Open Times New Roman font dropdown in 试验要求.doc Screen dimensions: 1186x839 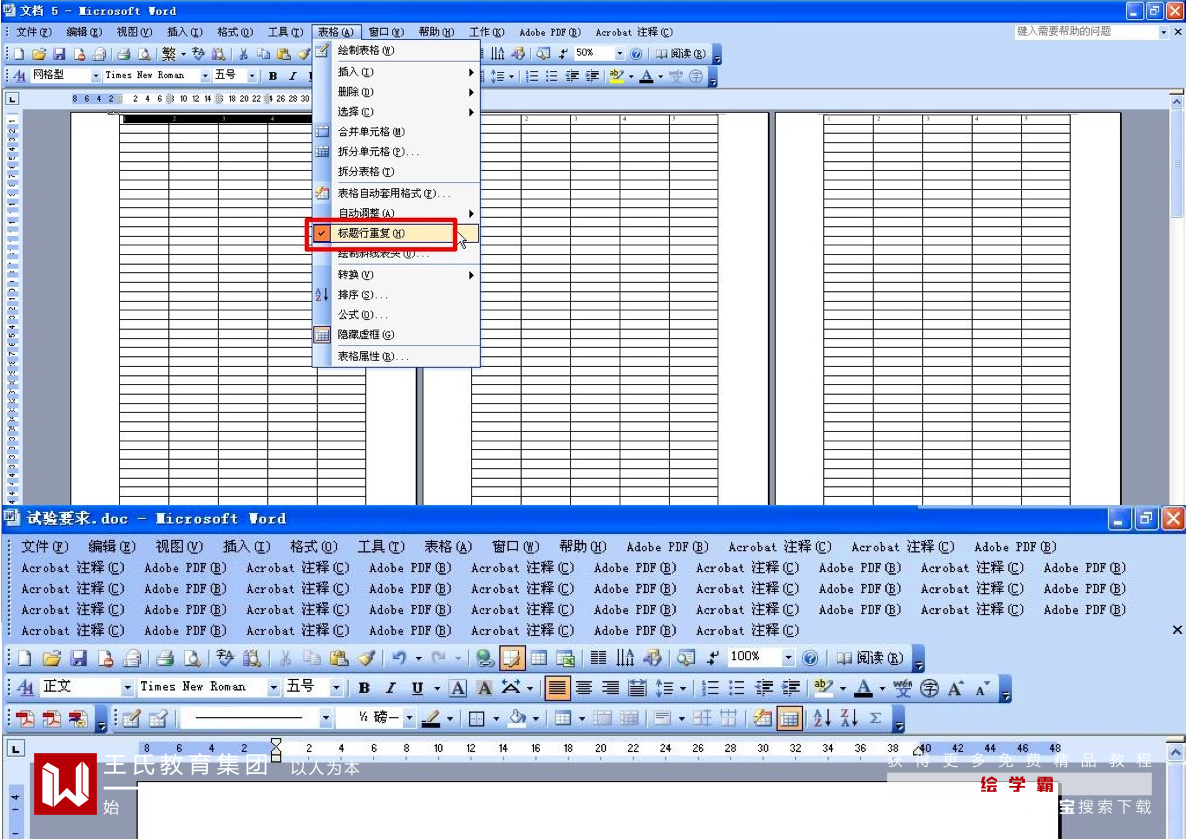pos(273,688)
